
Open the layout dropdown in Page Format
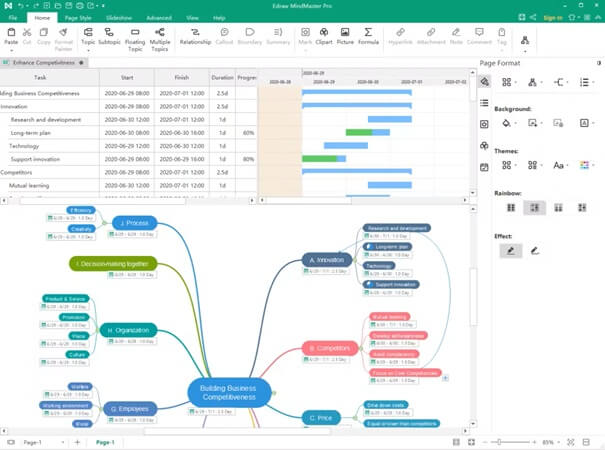coord(509,82)
